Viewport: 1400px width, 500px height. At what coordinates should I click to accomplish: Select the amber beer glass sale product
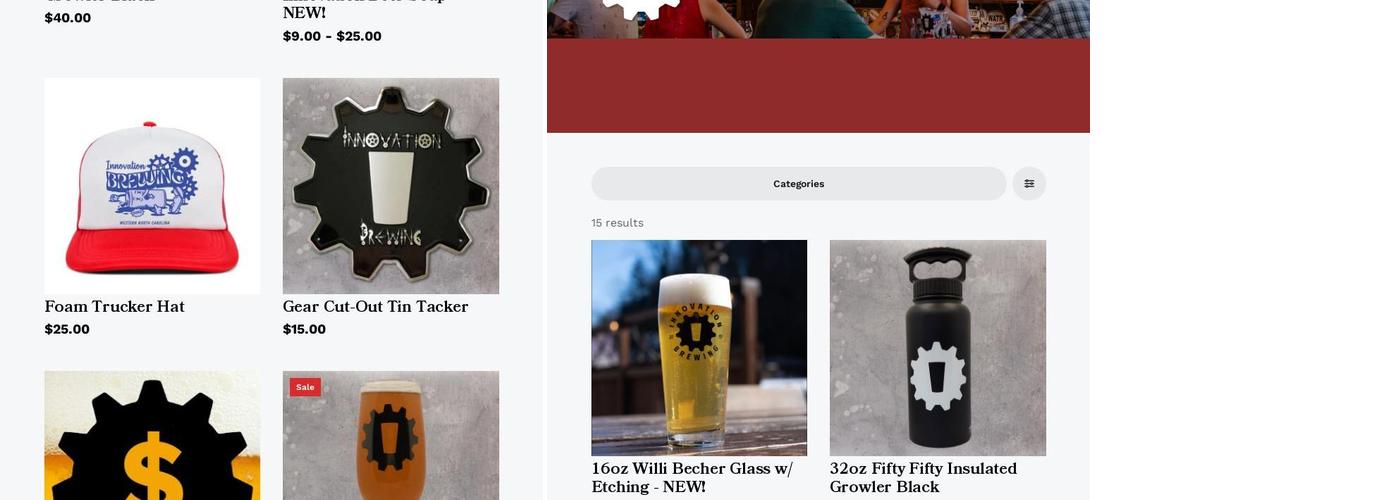point(391,436)
